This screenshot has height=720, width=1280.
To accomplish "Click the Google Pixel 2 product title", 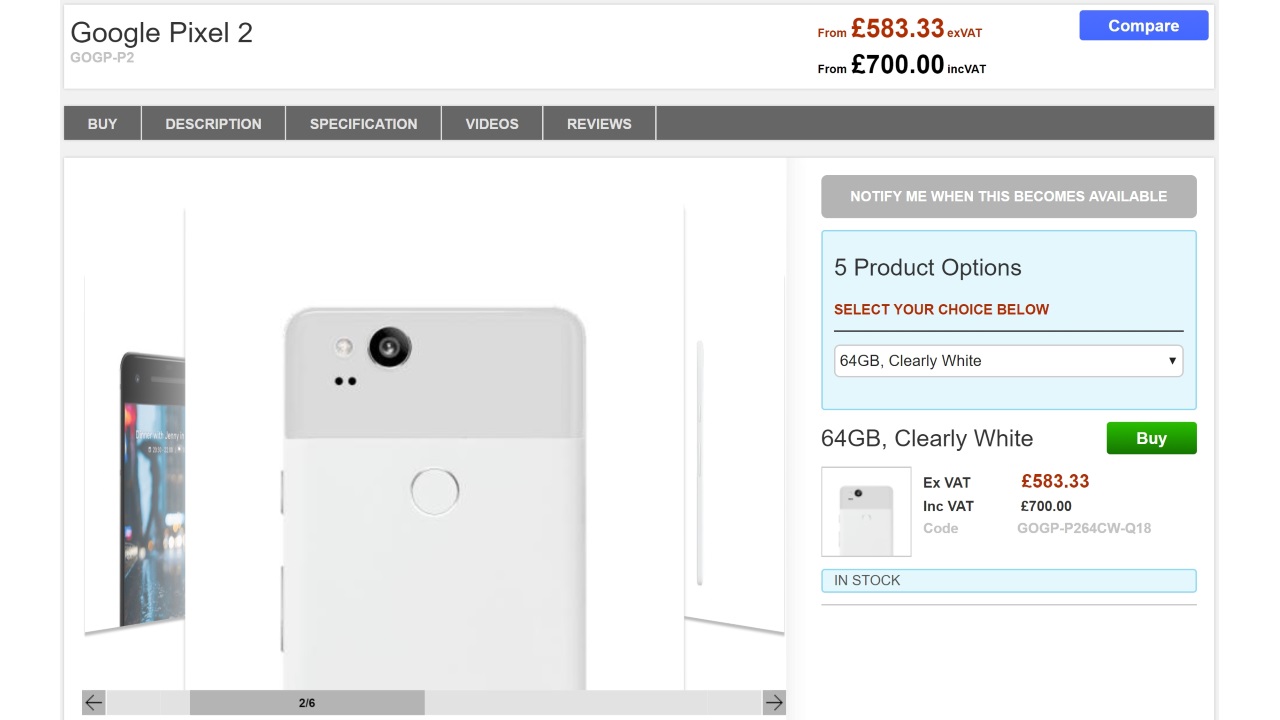I will click(162, 33).
